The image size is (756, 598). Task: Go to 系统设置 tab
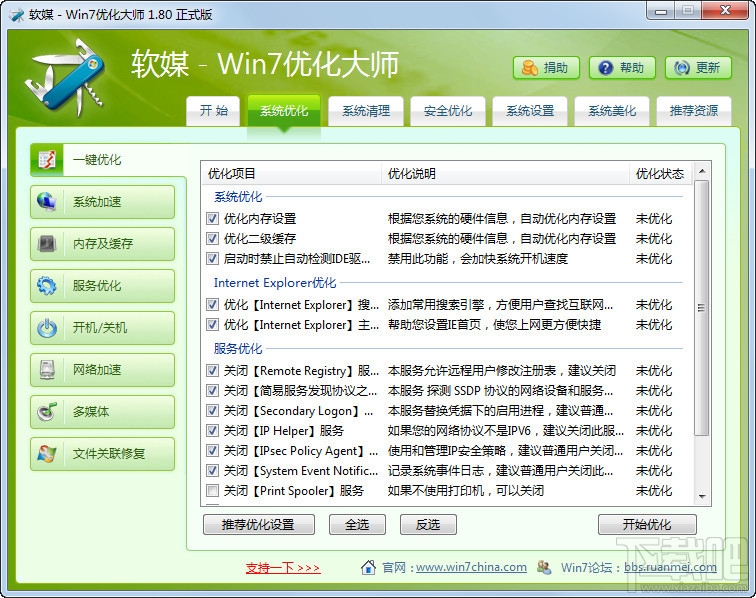click(530, 111)
